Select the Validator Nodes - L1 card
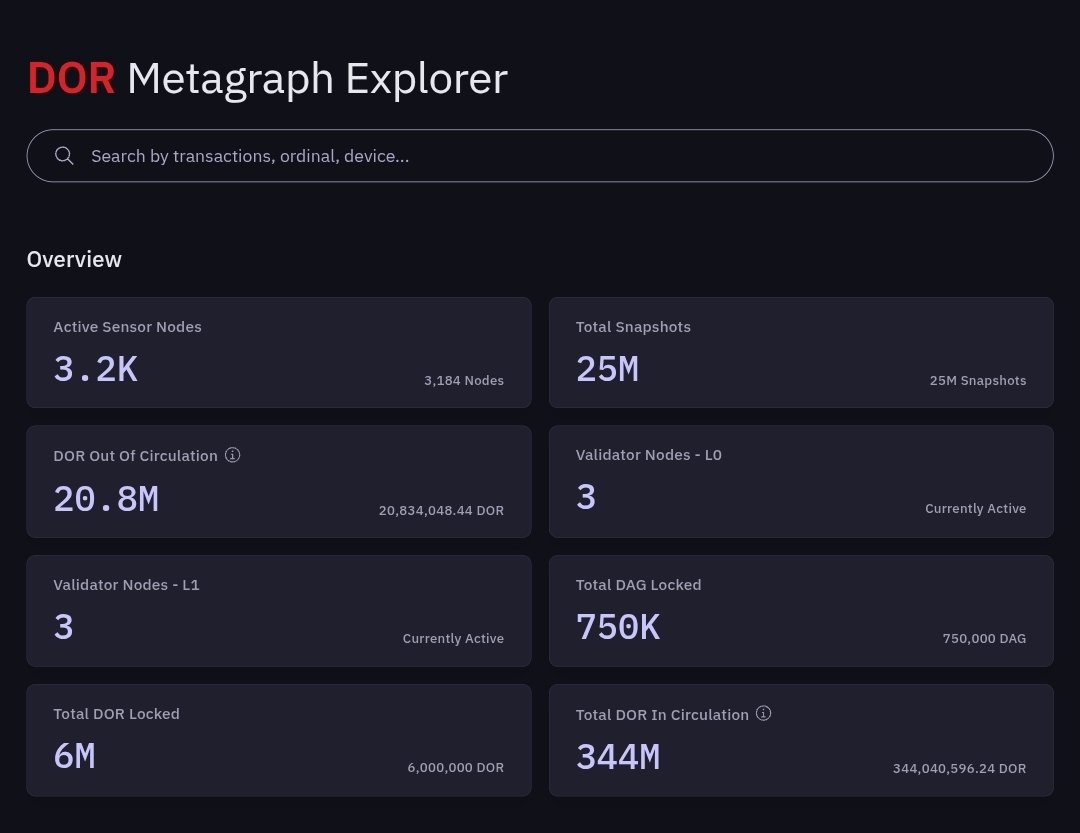Screen dimensions: 1080x833 [x=279, y=611]
